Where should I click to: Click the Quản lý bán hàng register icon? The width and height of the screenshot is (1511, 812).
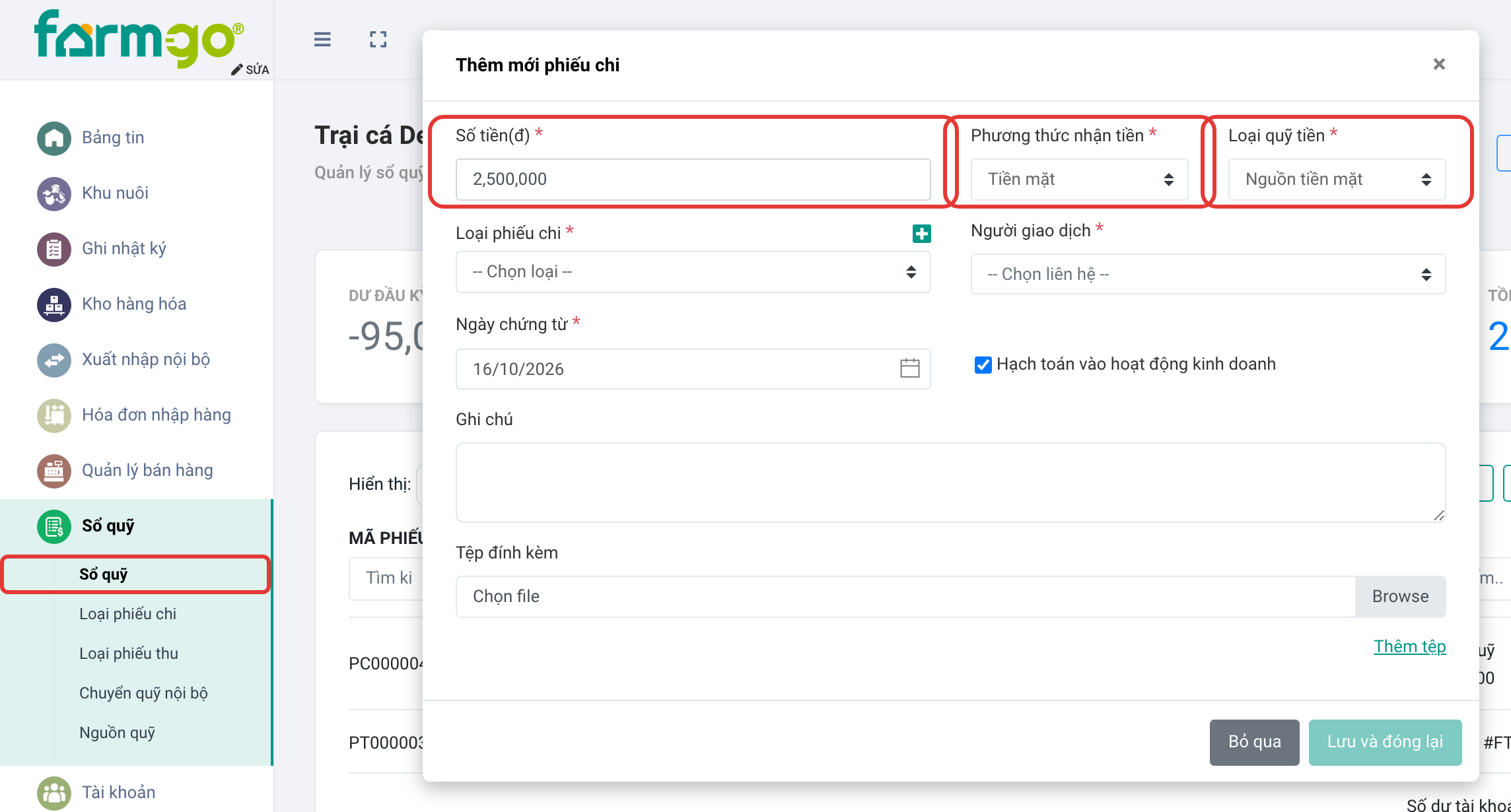pos(54,471)
